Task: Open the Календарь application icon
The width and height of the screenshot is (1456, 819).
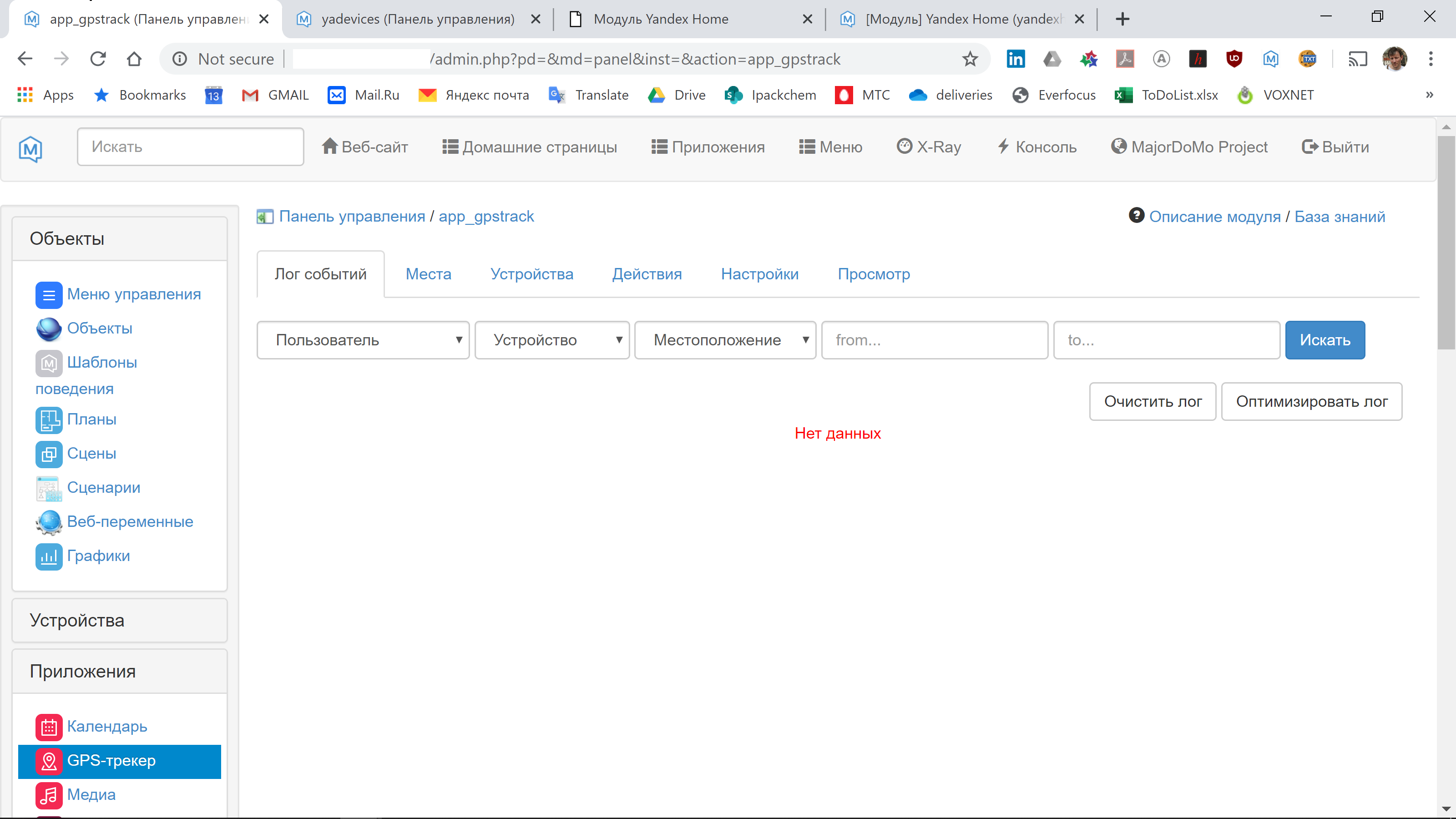Action: (x=49, y=727)
